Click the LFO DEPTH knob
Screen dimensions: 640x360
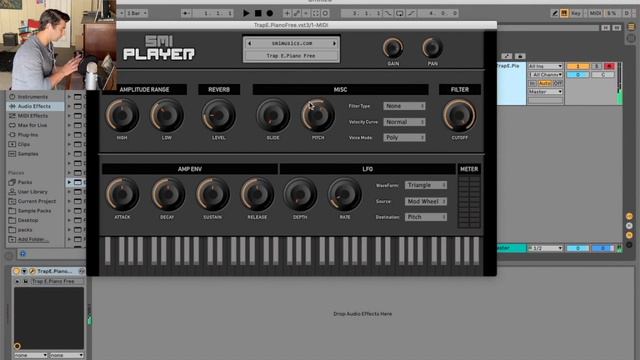click(300, 195)
